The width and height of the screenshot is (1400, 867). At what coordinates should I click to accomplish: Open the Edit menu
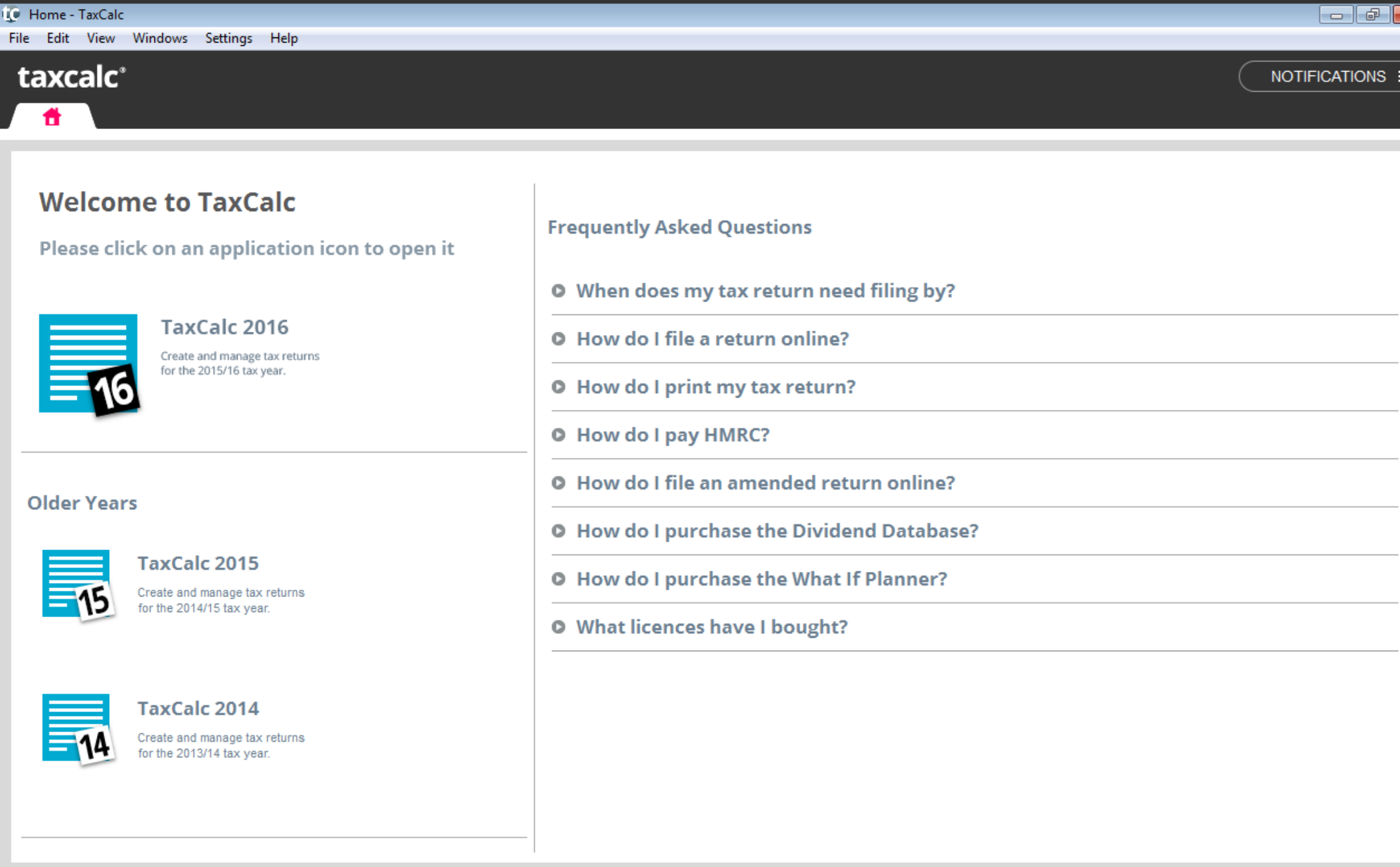coord(57,38)
